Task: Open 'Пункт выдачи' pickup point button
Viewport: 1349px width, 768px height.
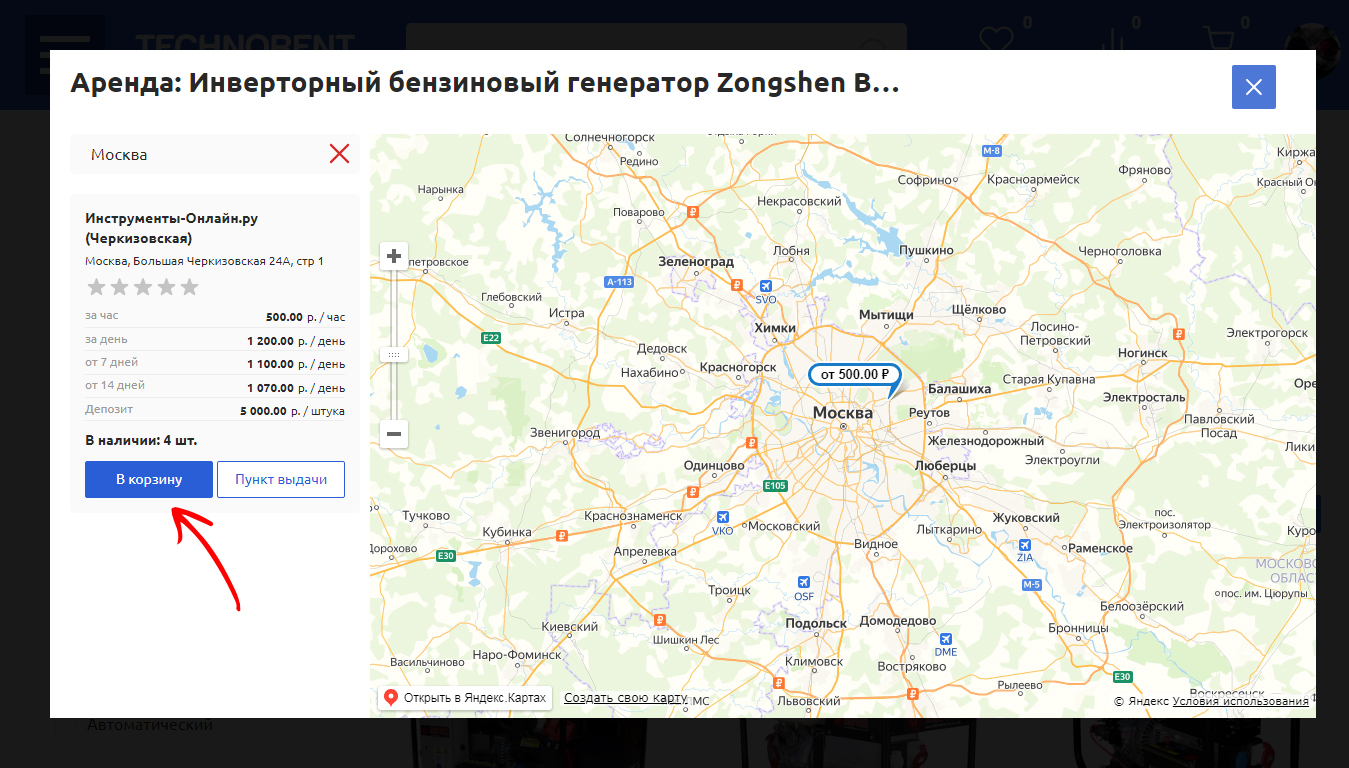Action: tap(281, 479)
